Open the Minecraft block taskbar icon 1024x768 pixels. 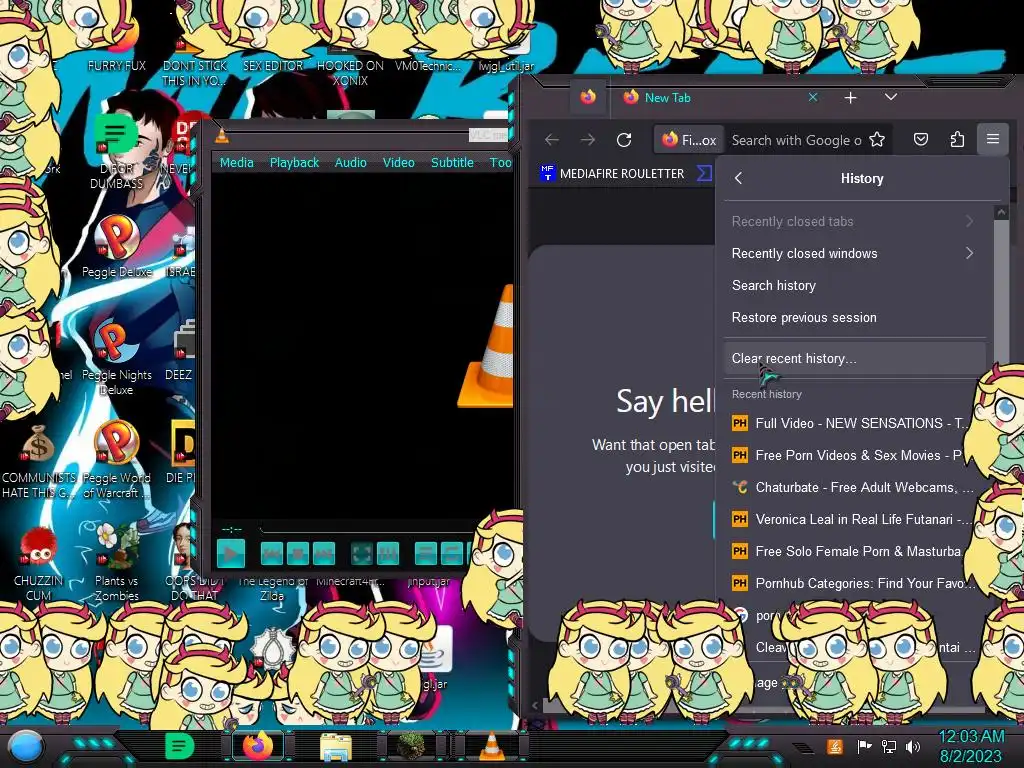pyautogui.click(x=411, y=746)
